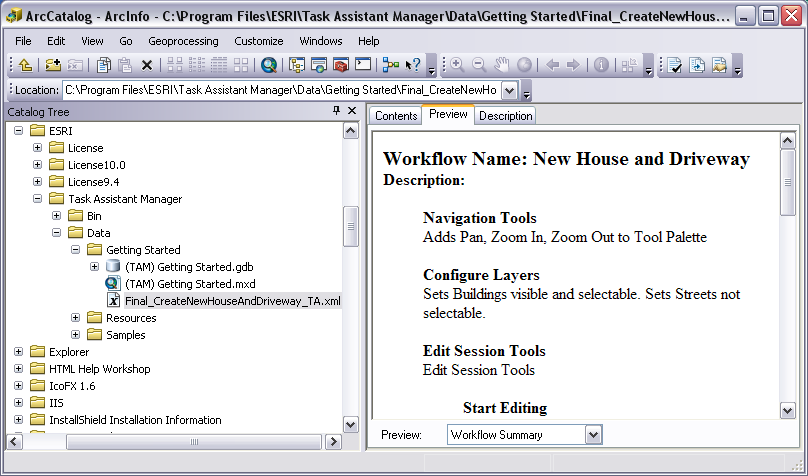The width and height of the screenshot is (808, 476).
Task: Select (TAM) Getting Started.mxd in tree
Action: [x=190, y=284]
